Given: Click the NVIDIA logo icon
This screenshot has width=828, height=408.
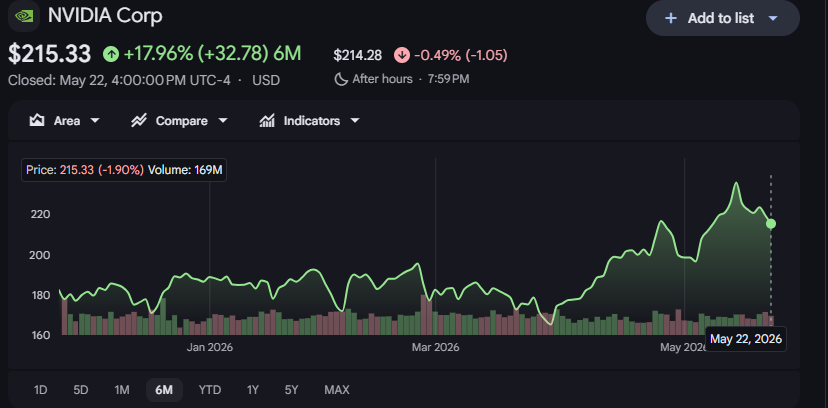Looking at the screenshot, I should pyautogui.click(x=24, y=16).
